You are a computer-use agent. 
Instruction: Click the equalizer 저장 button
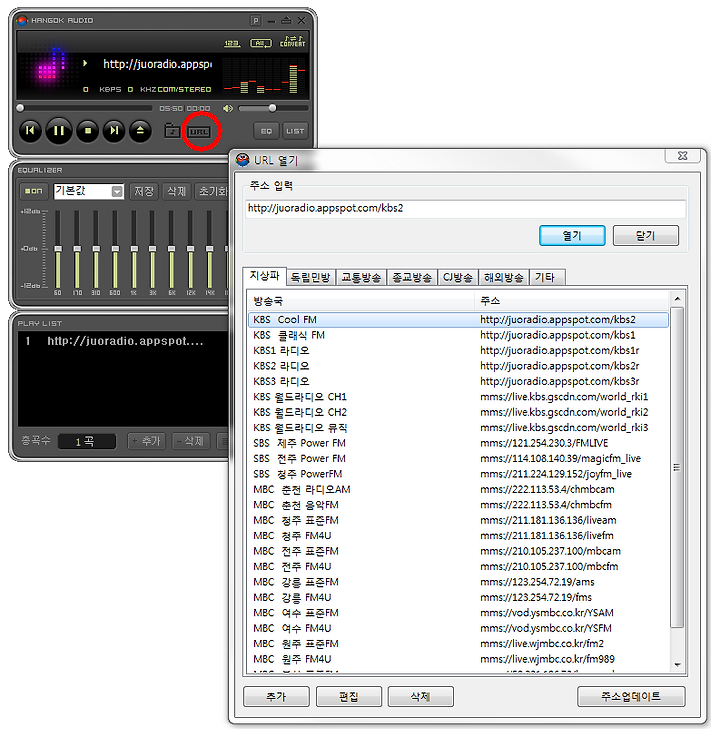[144, 191]
